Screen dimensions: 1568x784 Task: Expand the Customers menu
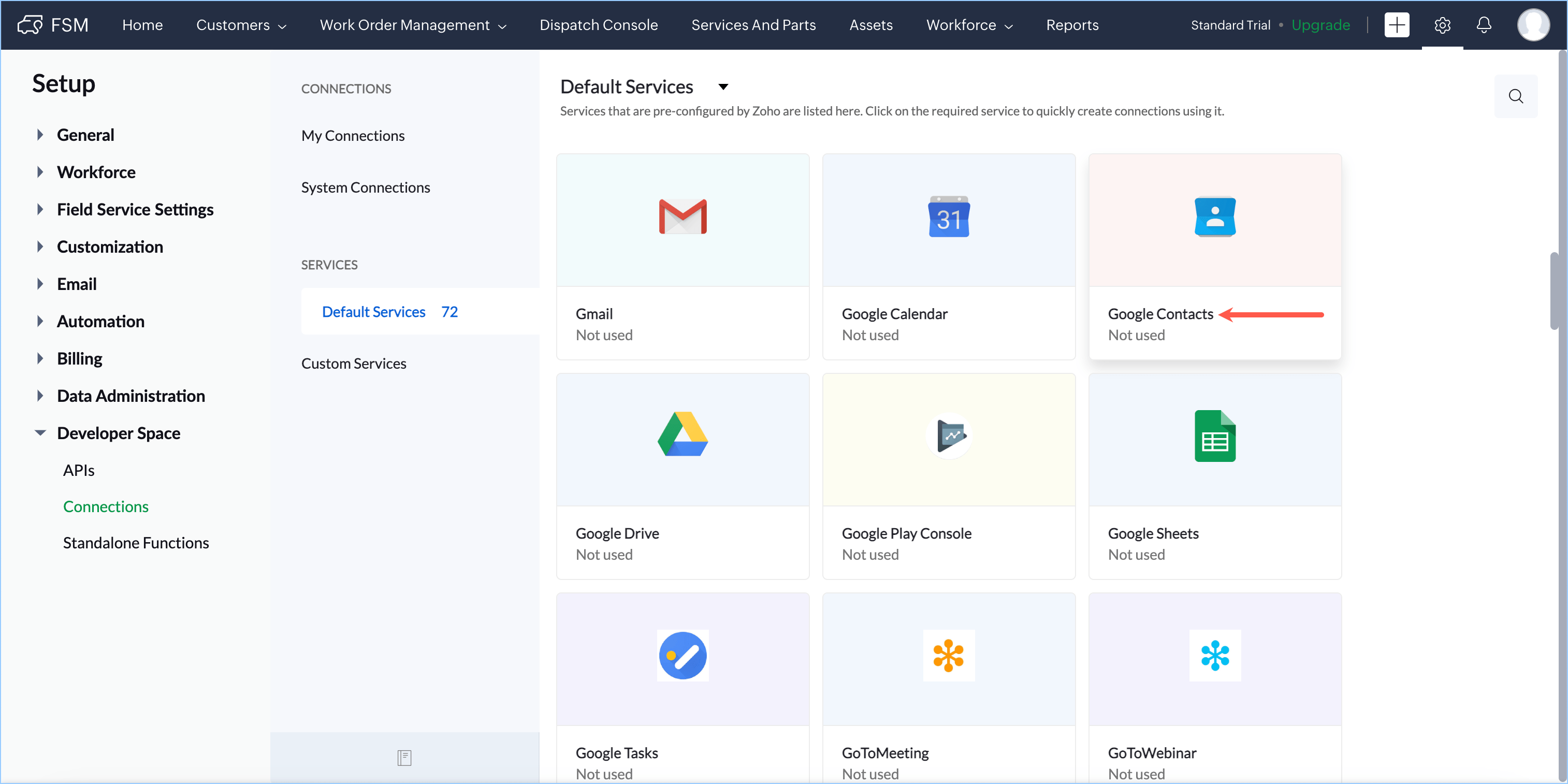[241, 25]
